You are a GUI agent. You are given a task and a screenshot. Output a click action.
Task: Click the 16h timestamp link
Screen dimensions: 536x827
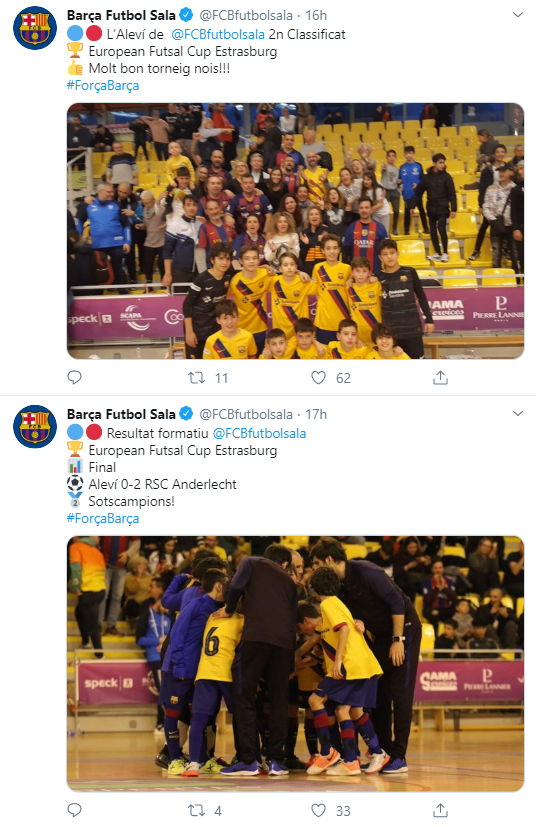tap(316, 15)
